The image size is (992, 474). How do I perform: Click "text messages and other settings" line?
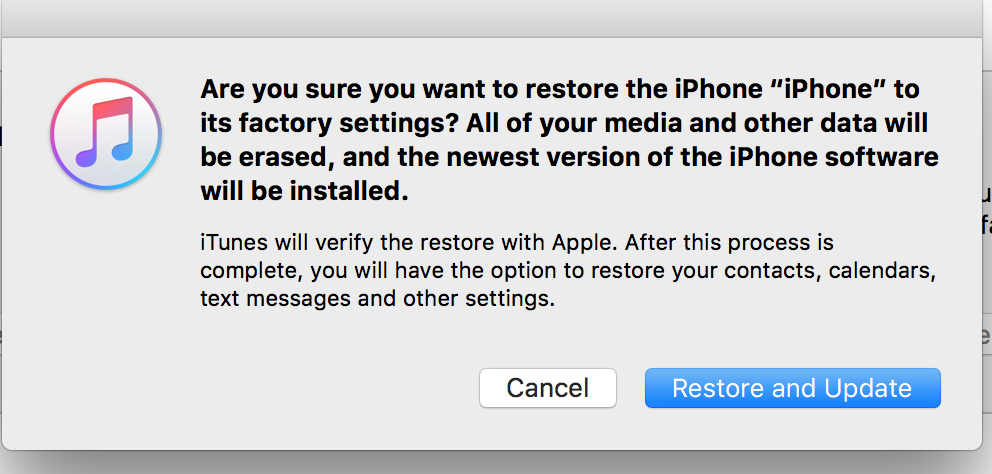coord(376,298)
